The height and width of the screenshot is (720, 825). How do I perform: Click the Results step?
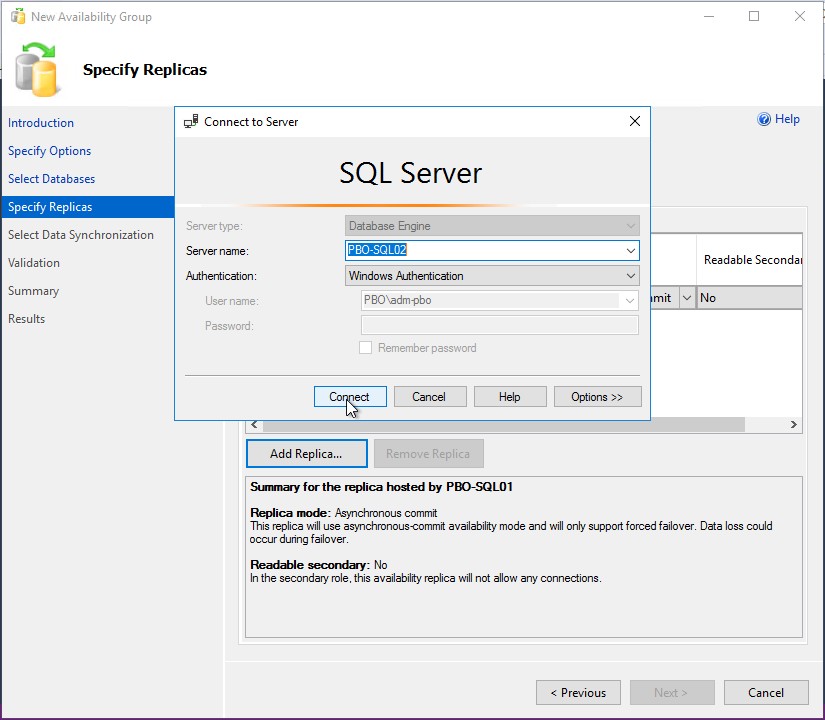tap(26, 319)
